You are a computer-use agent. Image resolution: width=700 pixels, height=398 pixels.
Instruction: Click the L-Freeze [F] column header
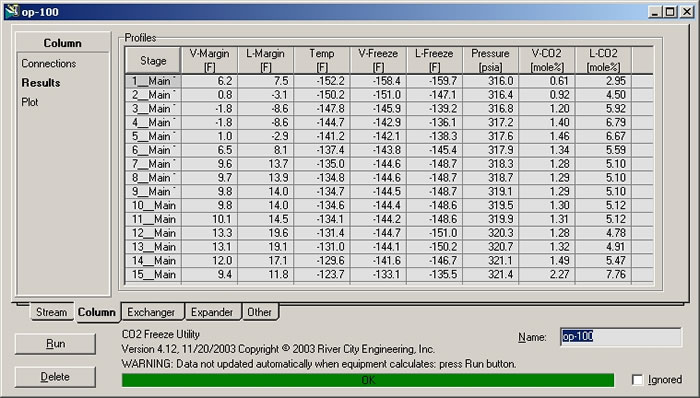tap(434, 60)
